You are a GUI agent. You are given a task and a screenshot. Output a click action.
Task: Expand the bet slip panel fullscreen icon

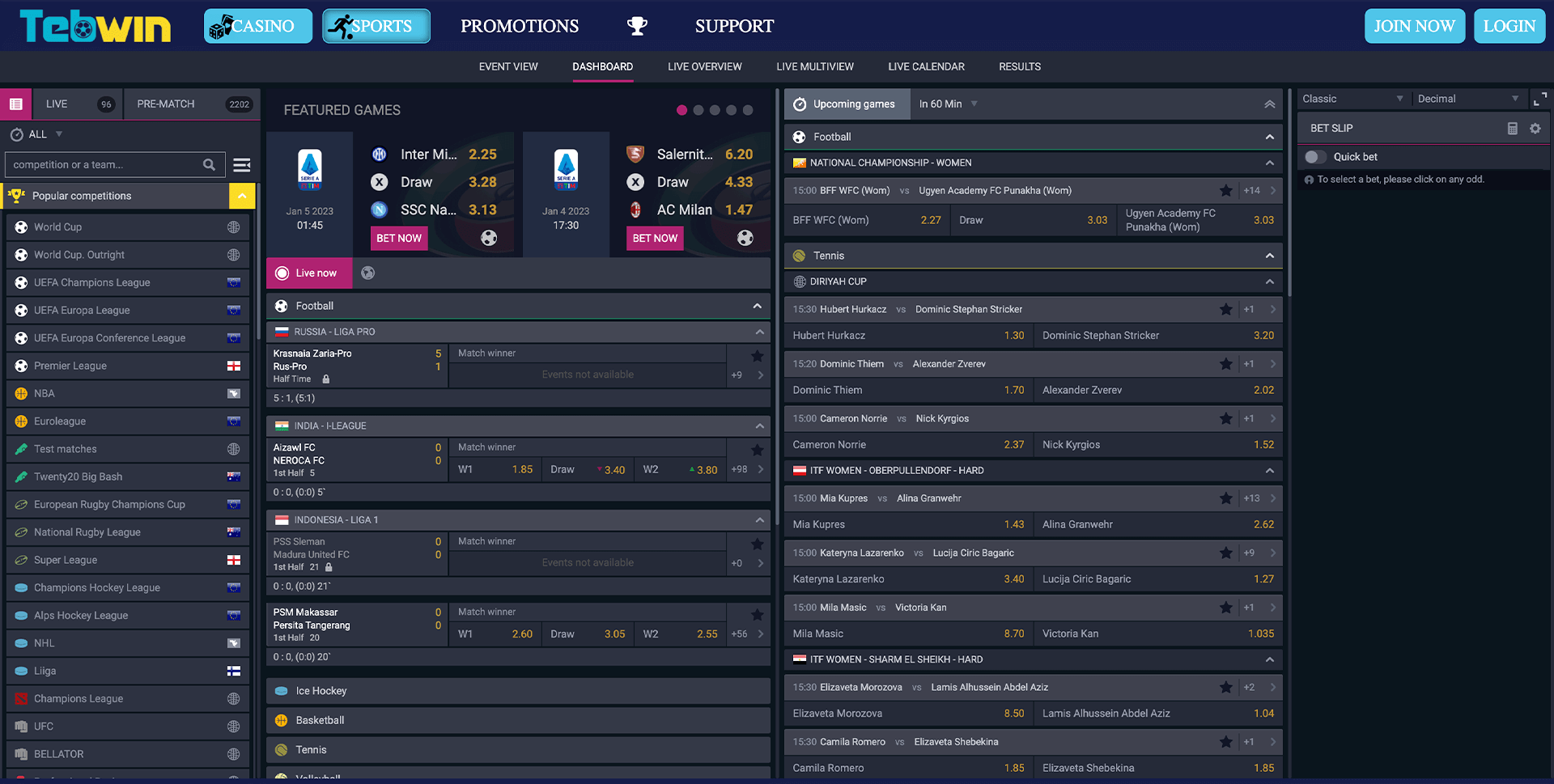pyautogui.click(x=1540, y=99)
